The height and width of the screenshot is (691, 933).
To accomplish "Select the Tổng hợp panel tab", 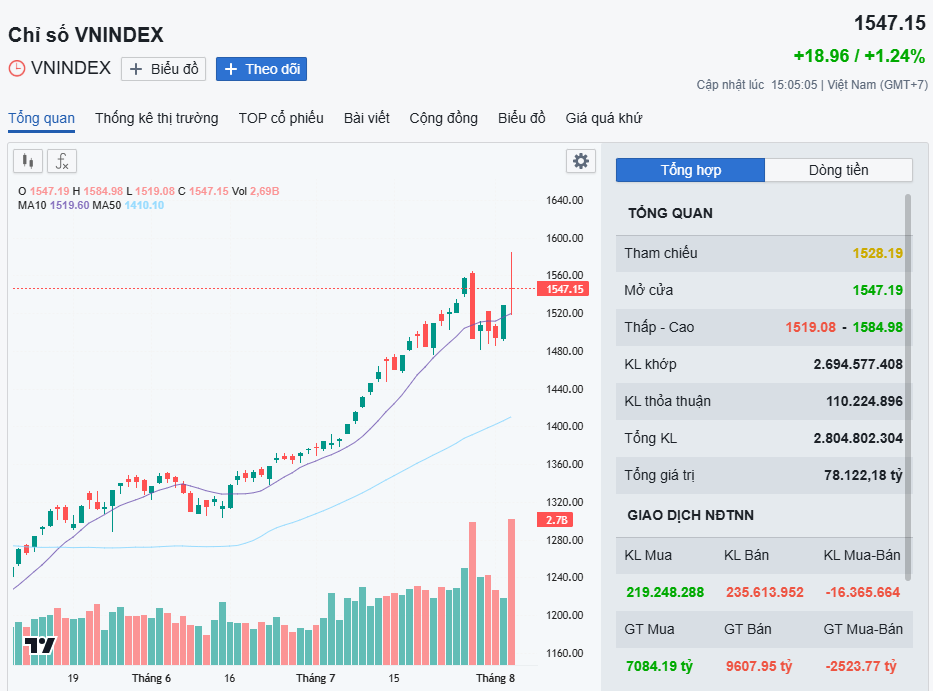I will tap(690, 170).
